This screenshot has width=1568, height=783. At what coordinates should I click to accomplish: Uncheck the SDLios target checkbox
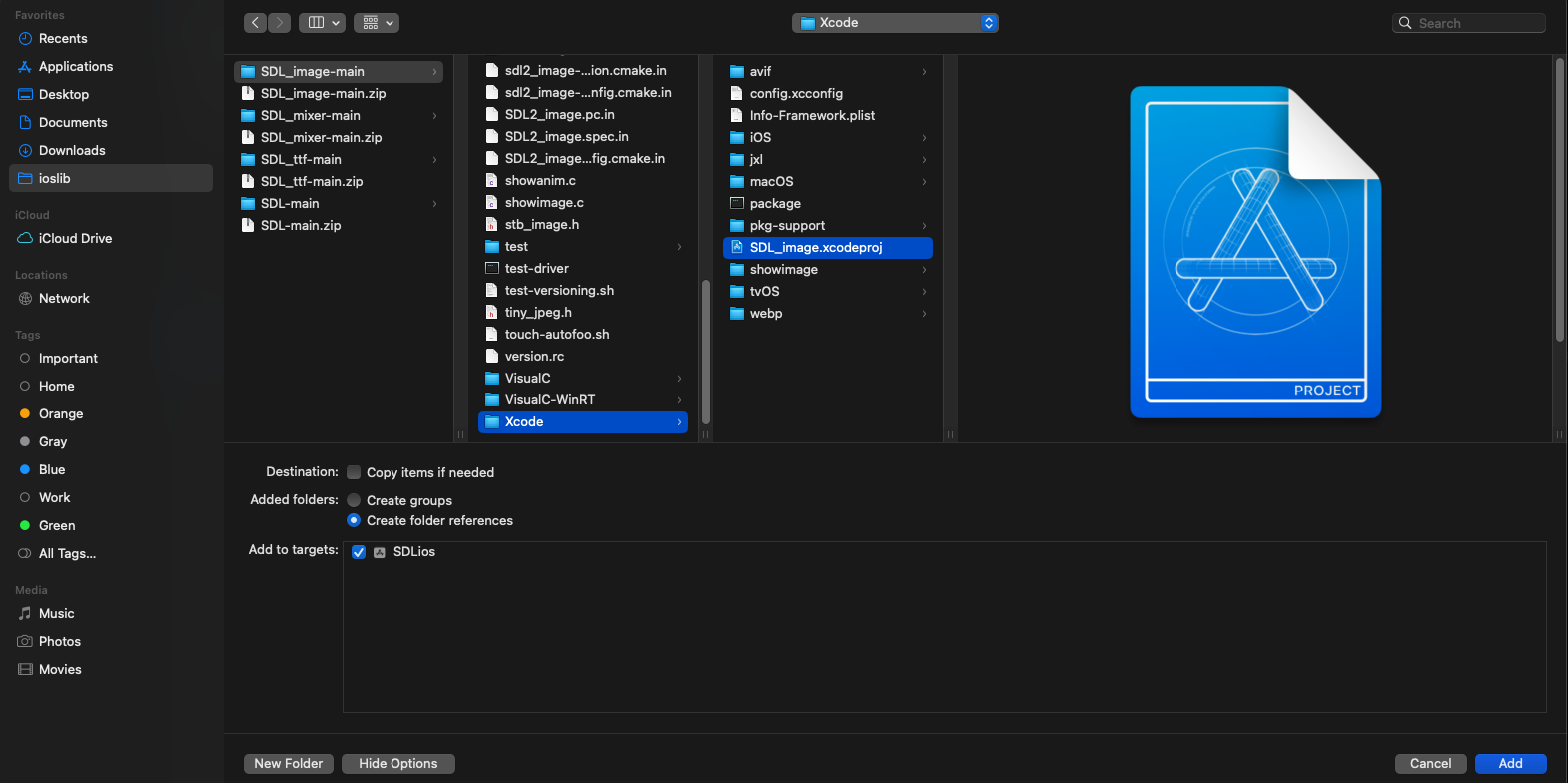(x=359, y=552)
